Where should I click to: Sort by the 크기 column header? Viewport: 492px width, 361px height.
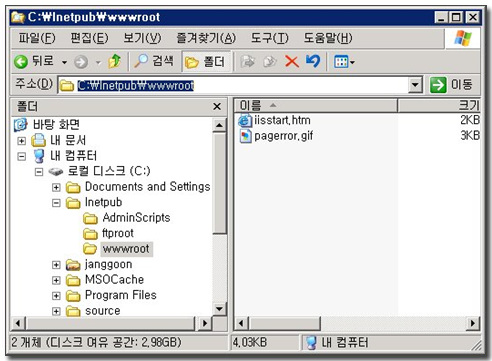coord(439,106)
